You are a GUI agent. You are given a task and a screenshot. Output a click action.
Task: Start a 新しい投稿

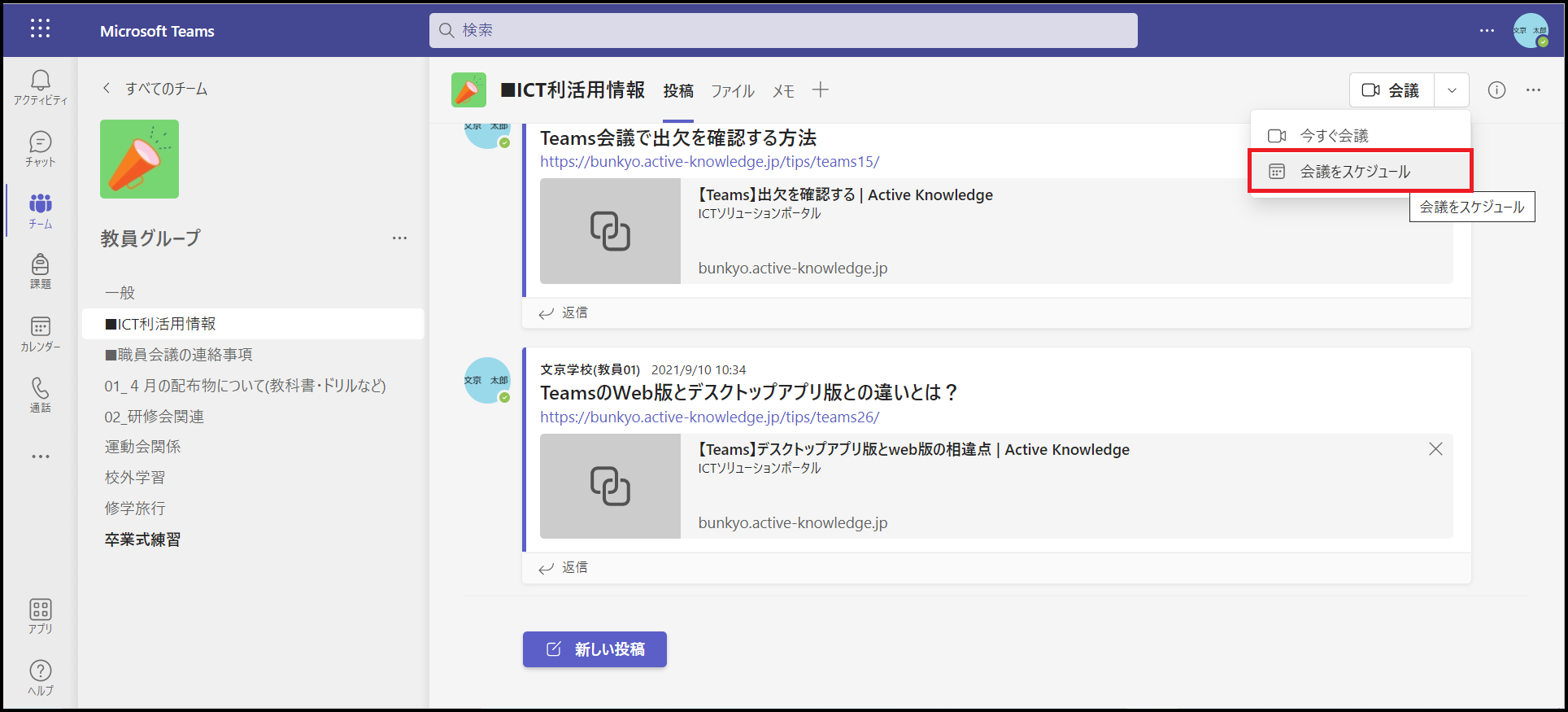pyautogui.click(x=595, y=649)
